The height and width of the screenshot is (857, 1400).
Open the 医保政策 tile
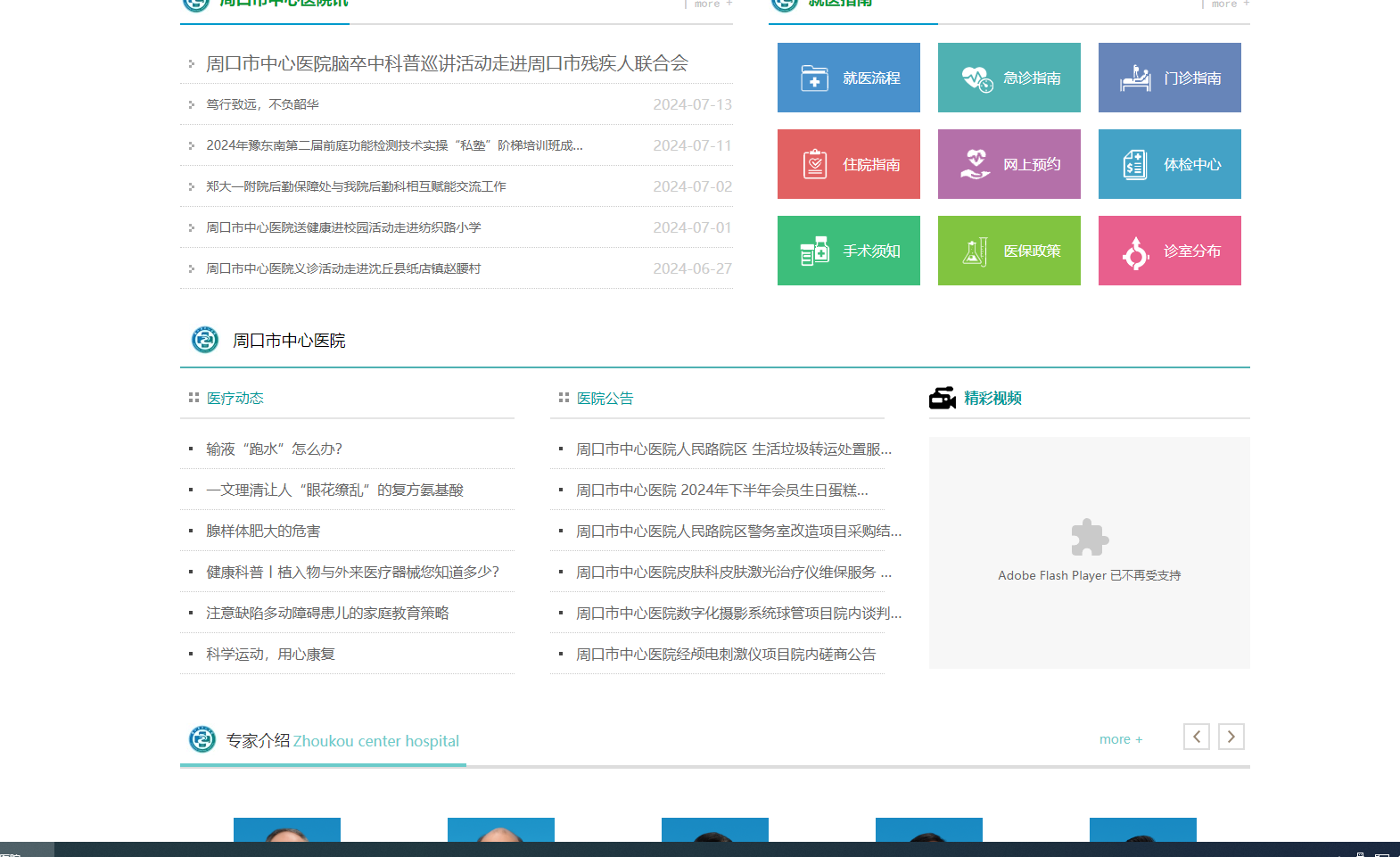pos(1009,251)
